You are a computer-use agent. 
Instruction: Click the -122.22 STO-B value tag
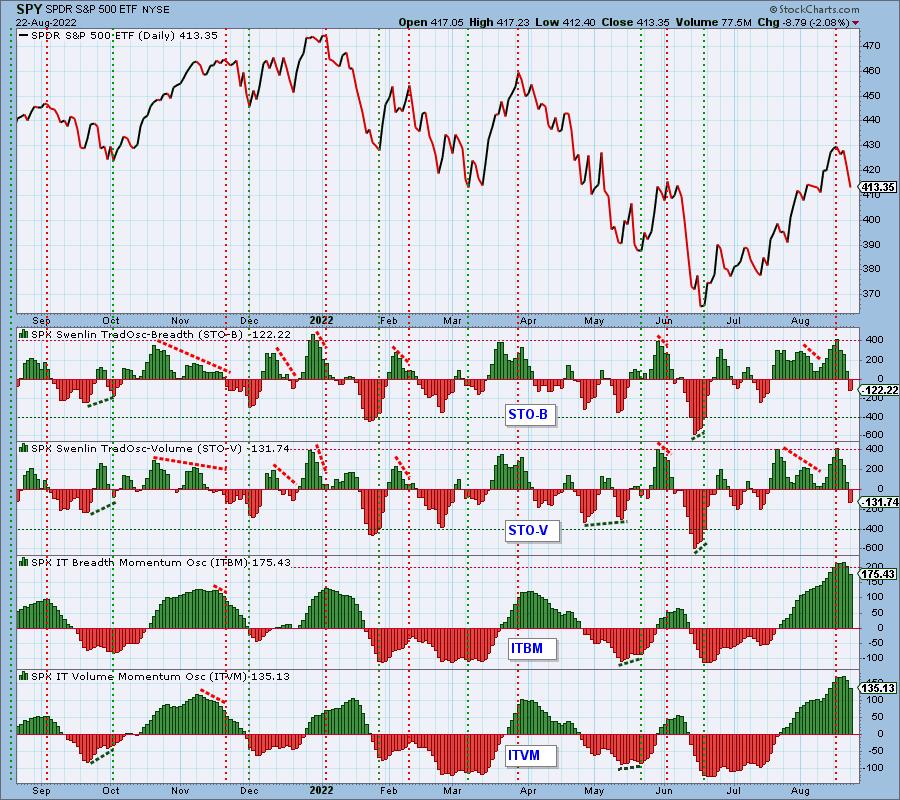tap(879, 390)
